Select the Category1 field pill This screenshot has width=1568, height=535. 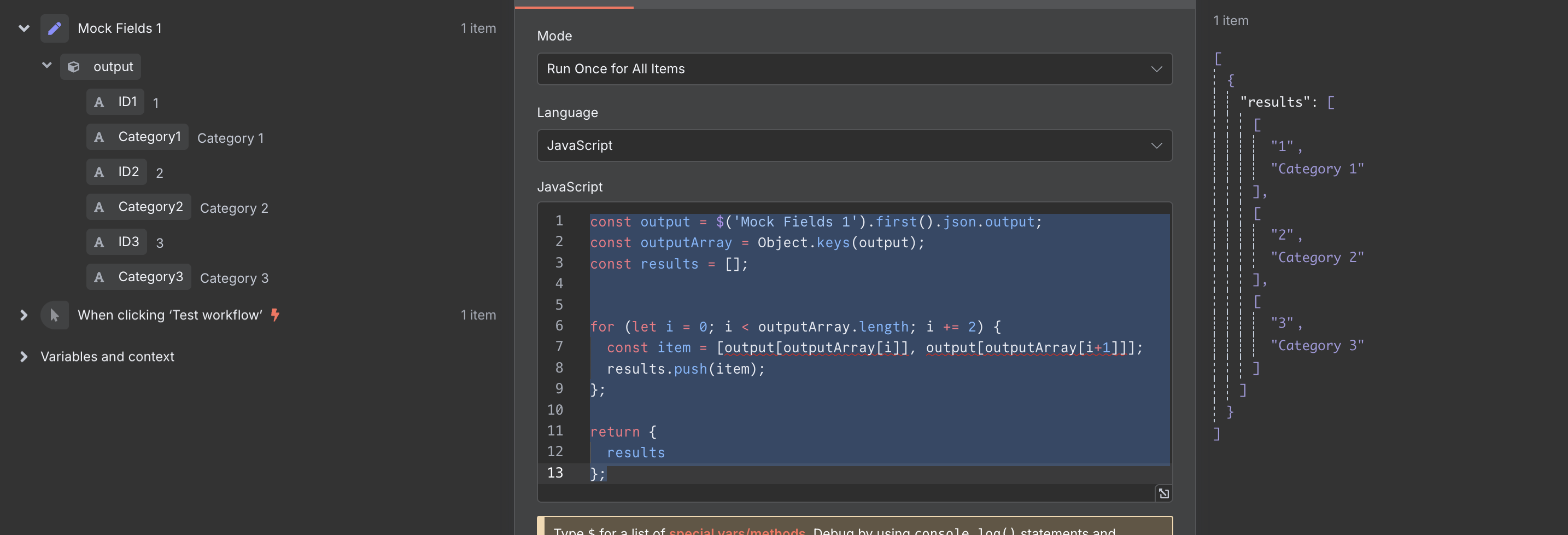[138, 137]
